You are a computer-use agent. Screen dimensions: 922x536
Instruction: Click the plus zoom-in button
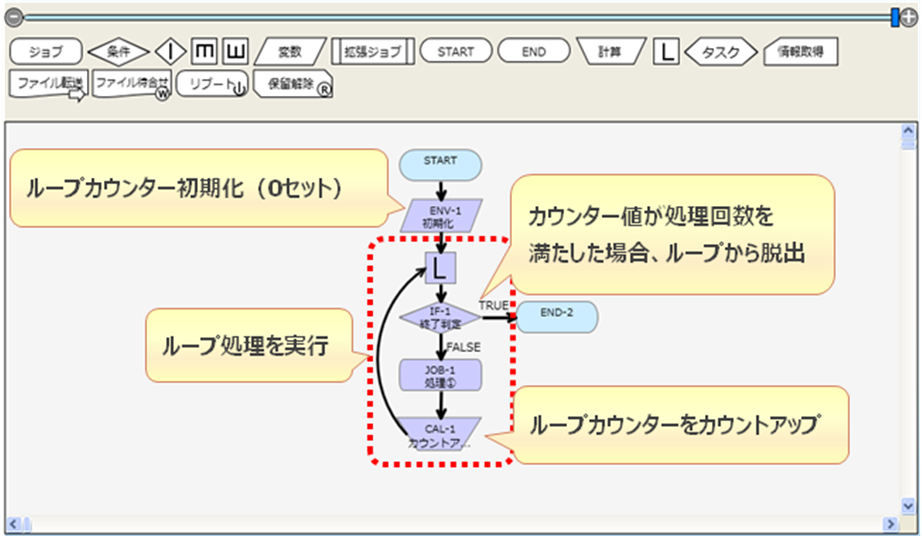(908, 18)
